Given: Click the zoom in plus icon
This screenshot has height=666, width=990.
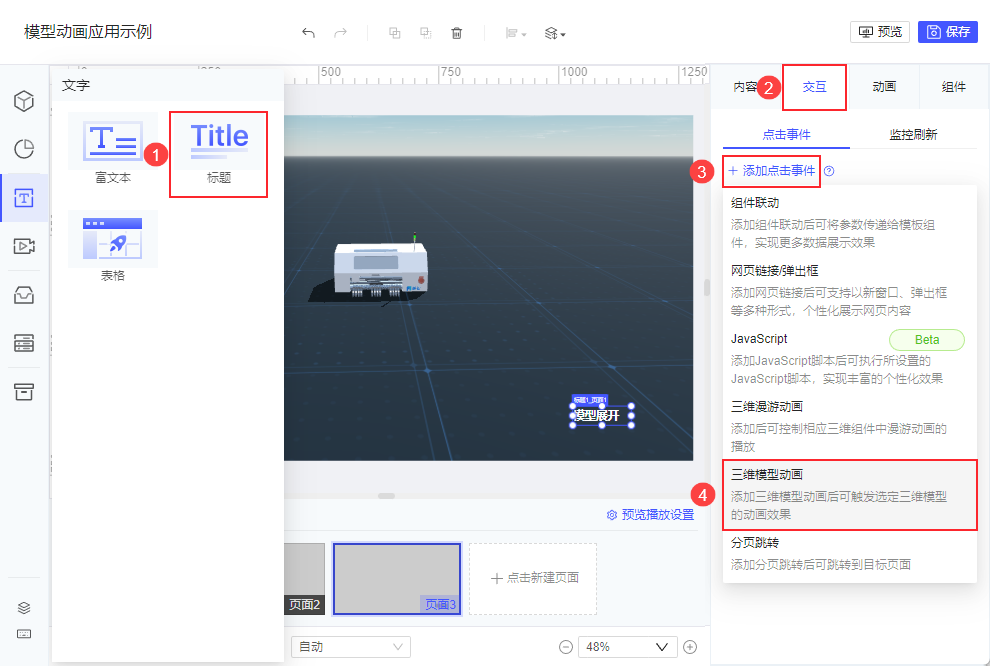Looking at the screenshot, I should tap(690, 647).
